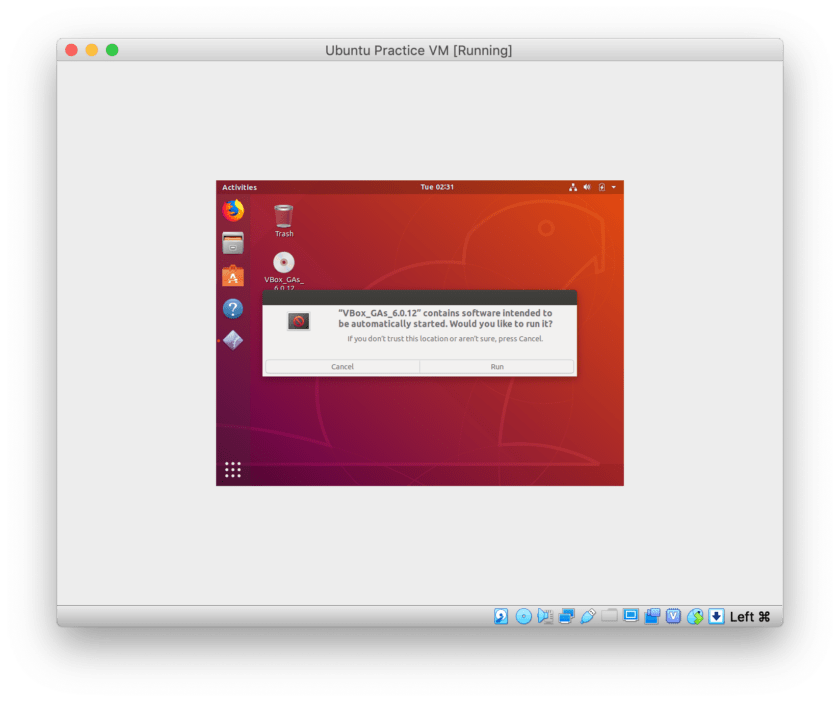Viewport: 840px width, 702px height.
Task: Click the virtualization features V chip icon
Action: click(673, 616)
